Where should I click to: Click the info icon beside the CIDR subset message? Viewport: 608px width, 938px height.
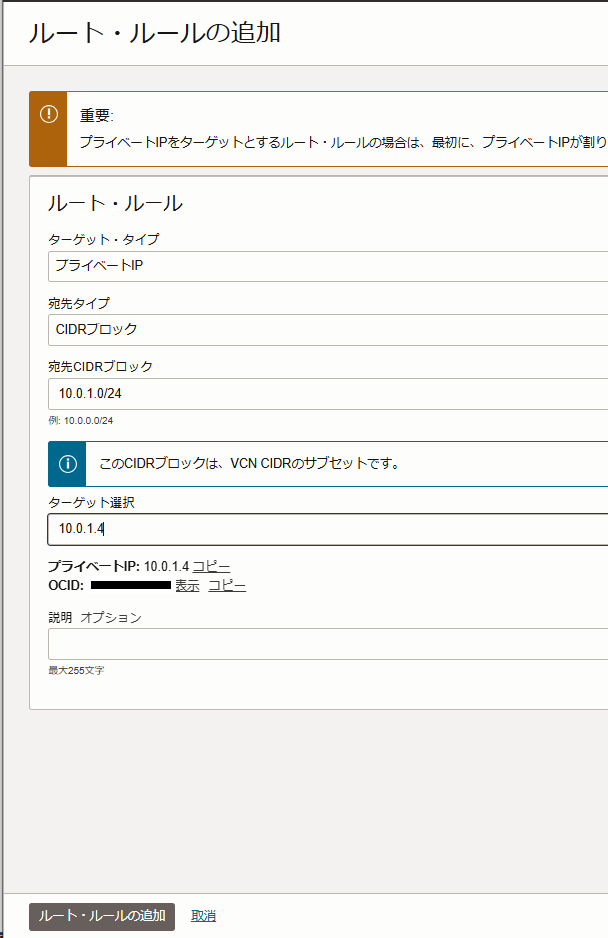pyautogui.click(x=66, y=463)
